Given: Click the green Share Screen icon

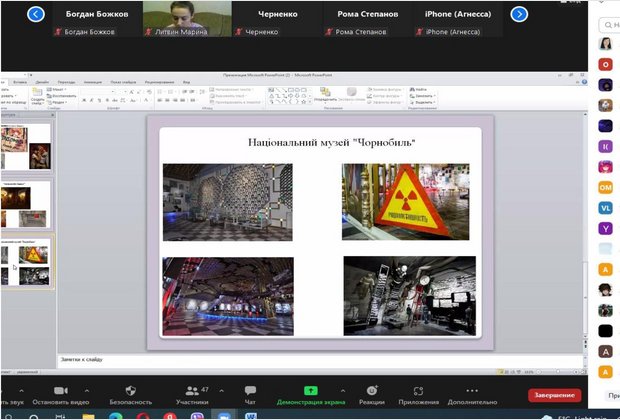Looking at the screenshot, I should (310, 389).
